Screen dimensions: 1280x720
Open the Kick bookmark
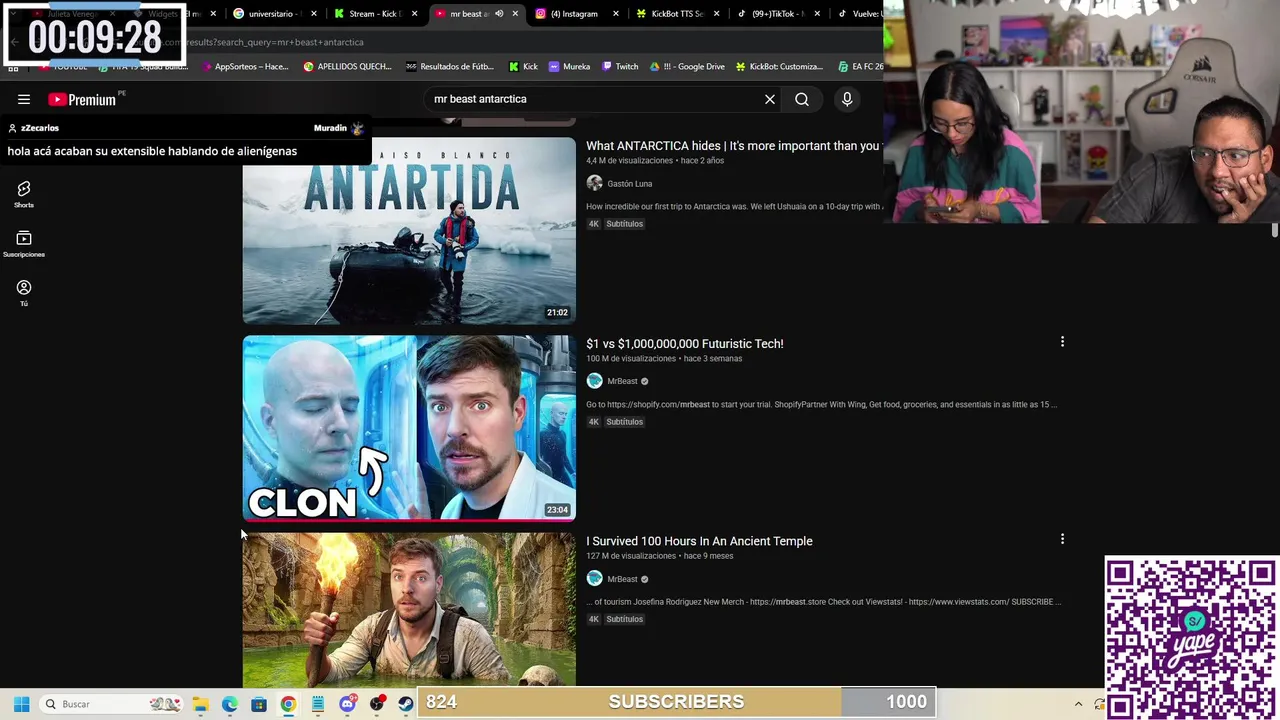pyautogui.click(x=523, y=66)
